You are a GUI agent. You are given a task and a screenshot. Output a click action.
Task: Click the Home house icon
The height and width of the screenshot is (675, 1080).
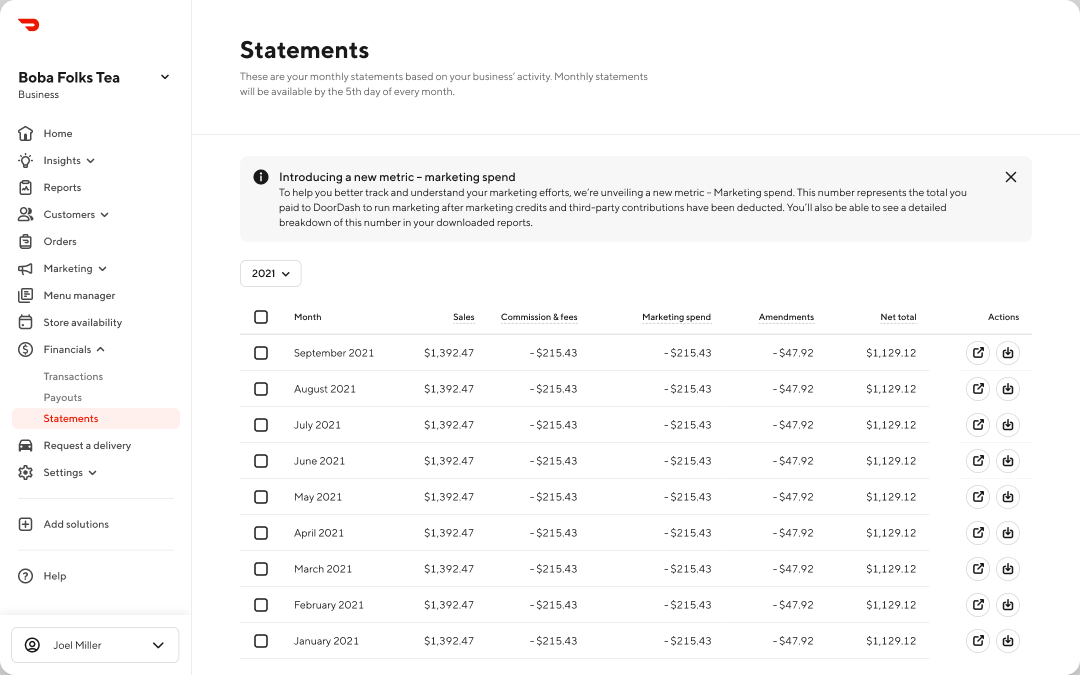coord(25,133)
